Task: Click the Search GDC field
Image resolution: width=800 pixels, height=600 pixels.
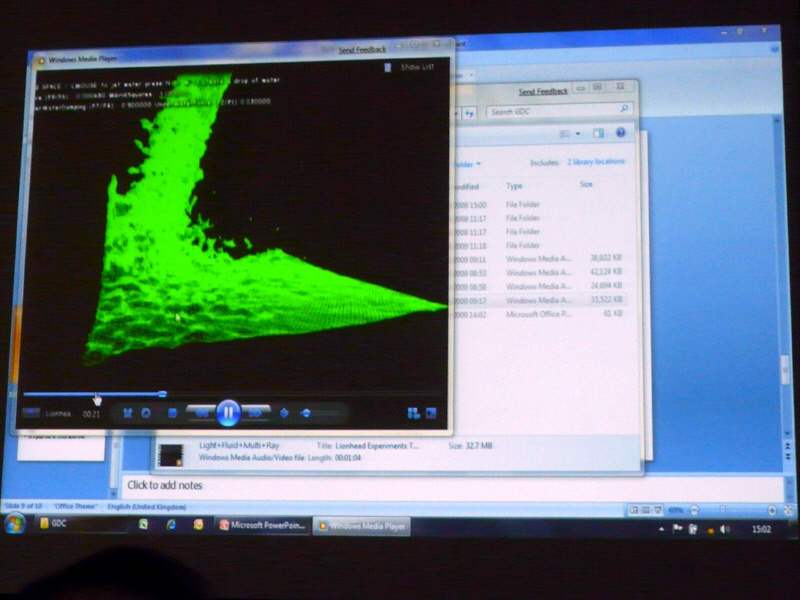Action: pyautogui.click(x=560, y=111)
